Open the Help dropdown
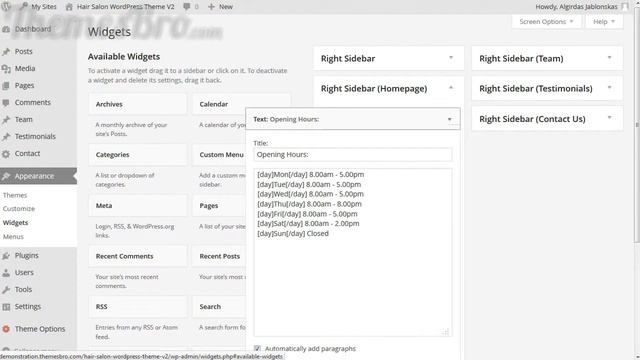The width and height of the screenshot is (640, 360). 604,22
